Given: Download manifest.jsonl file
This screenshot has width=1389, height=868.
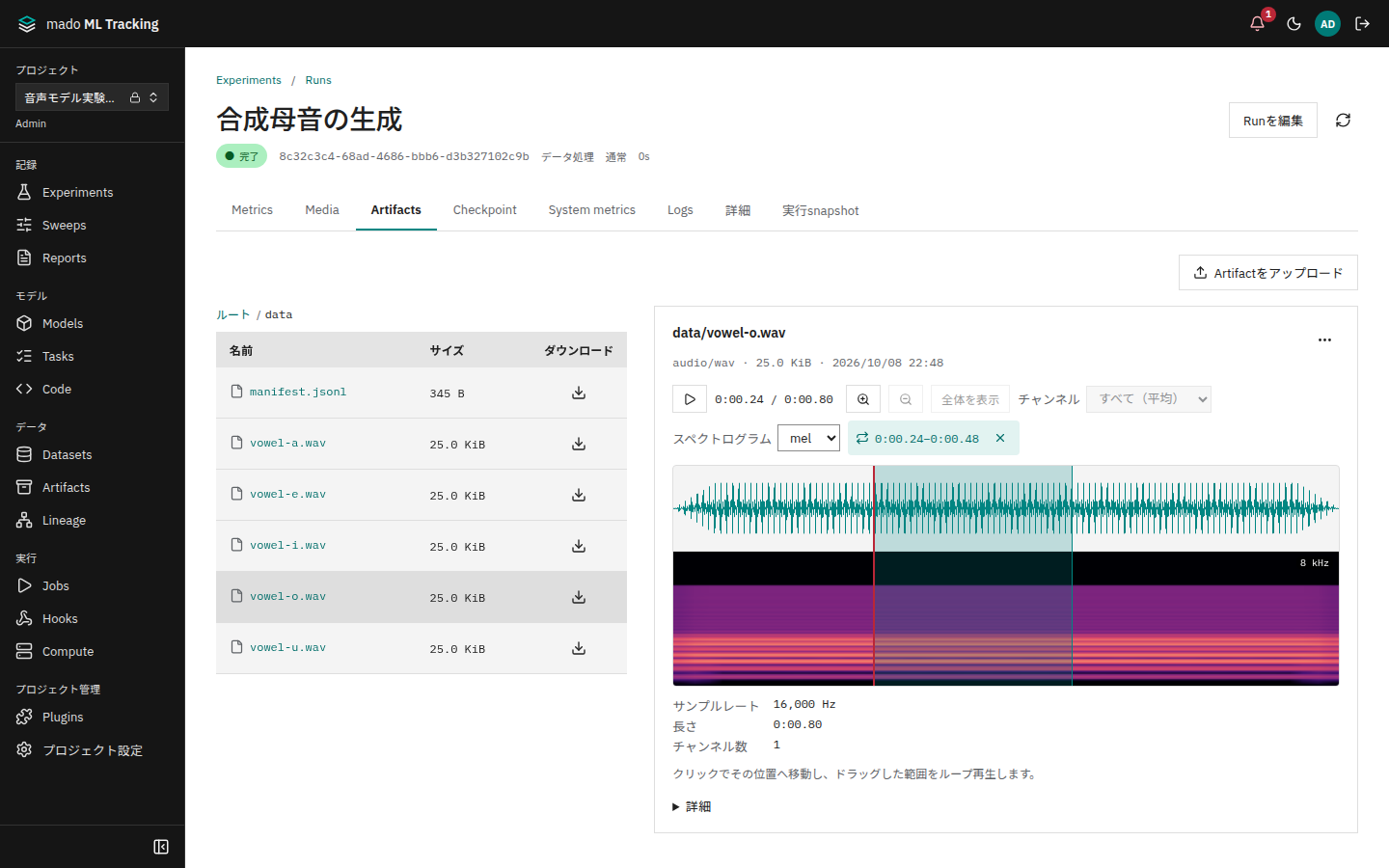Looking at the screenshot, I should pyautogui.click(x=579, y=393).
